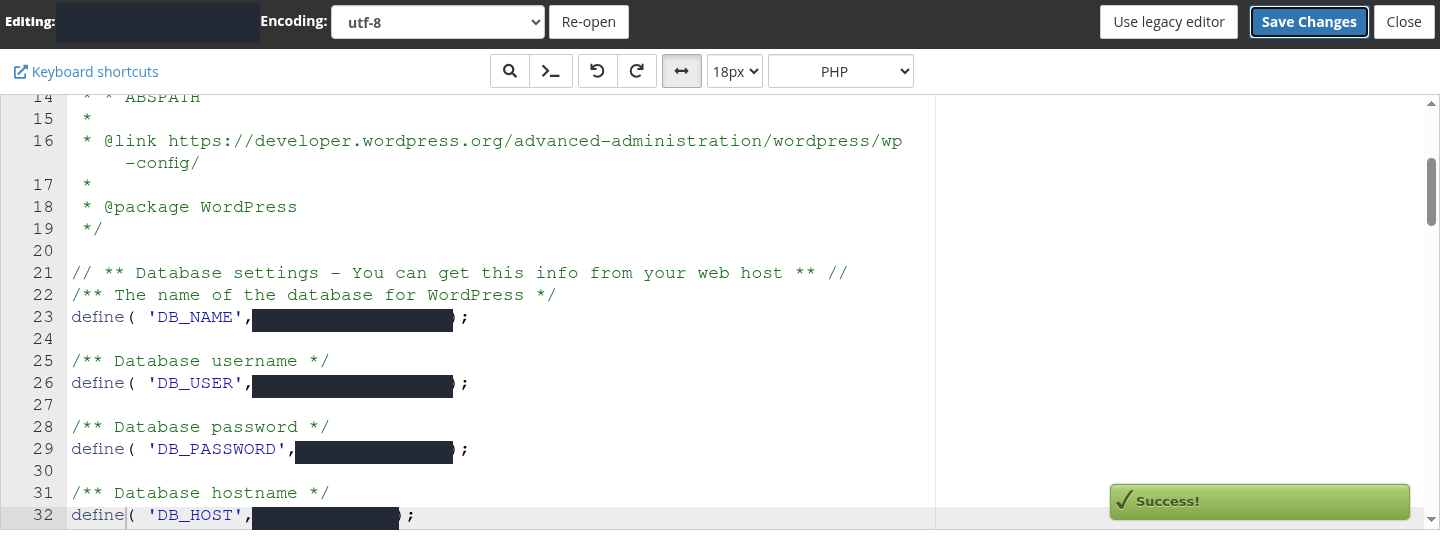
Task: Click the '@package WordPress' comment line
Action: point(190,207)
